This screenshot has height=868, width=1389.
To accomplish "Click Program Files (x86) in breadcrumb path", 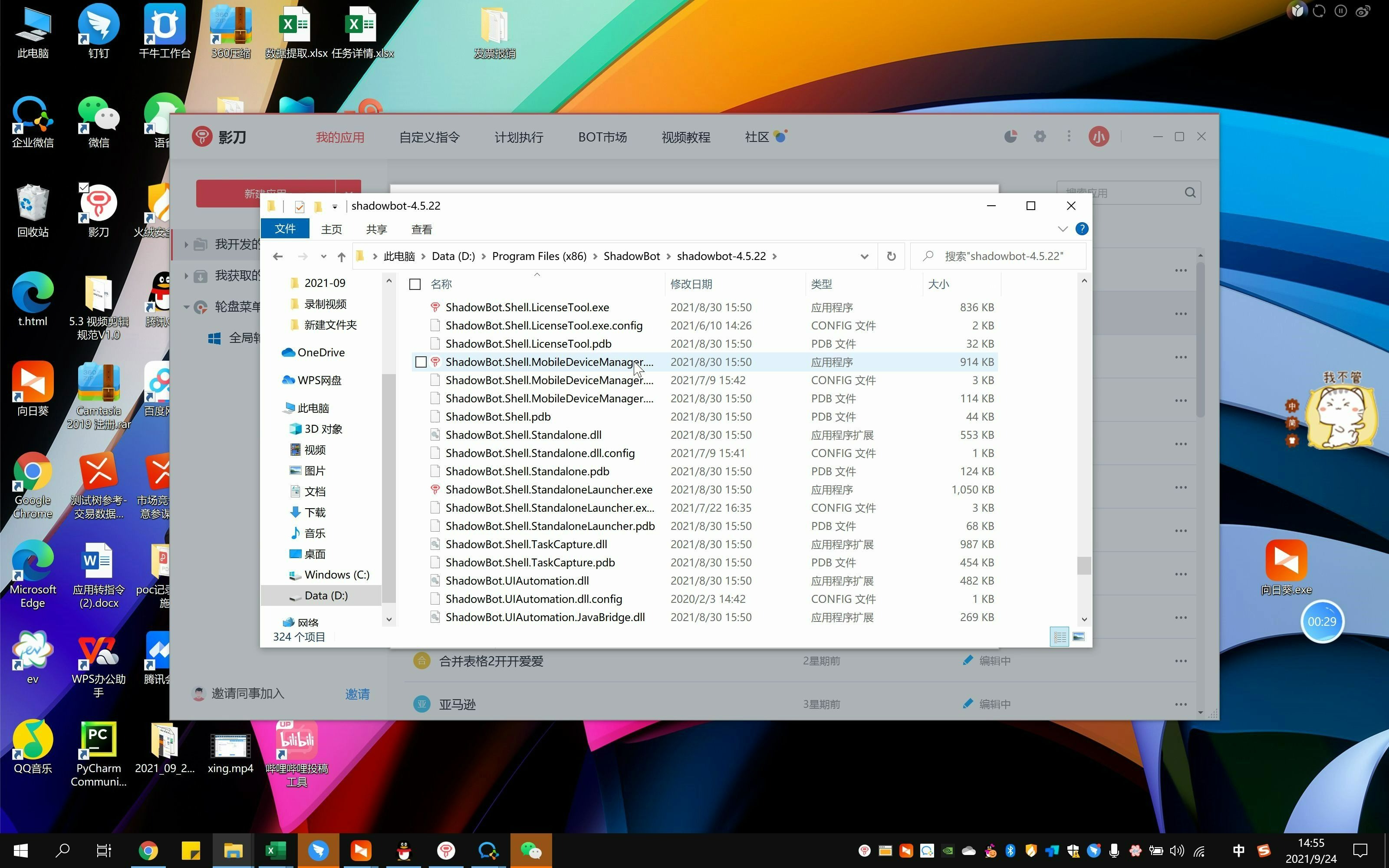I will coord(539,256).
